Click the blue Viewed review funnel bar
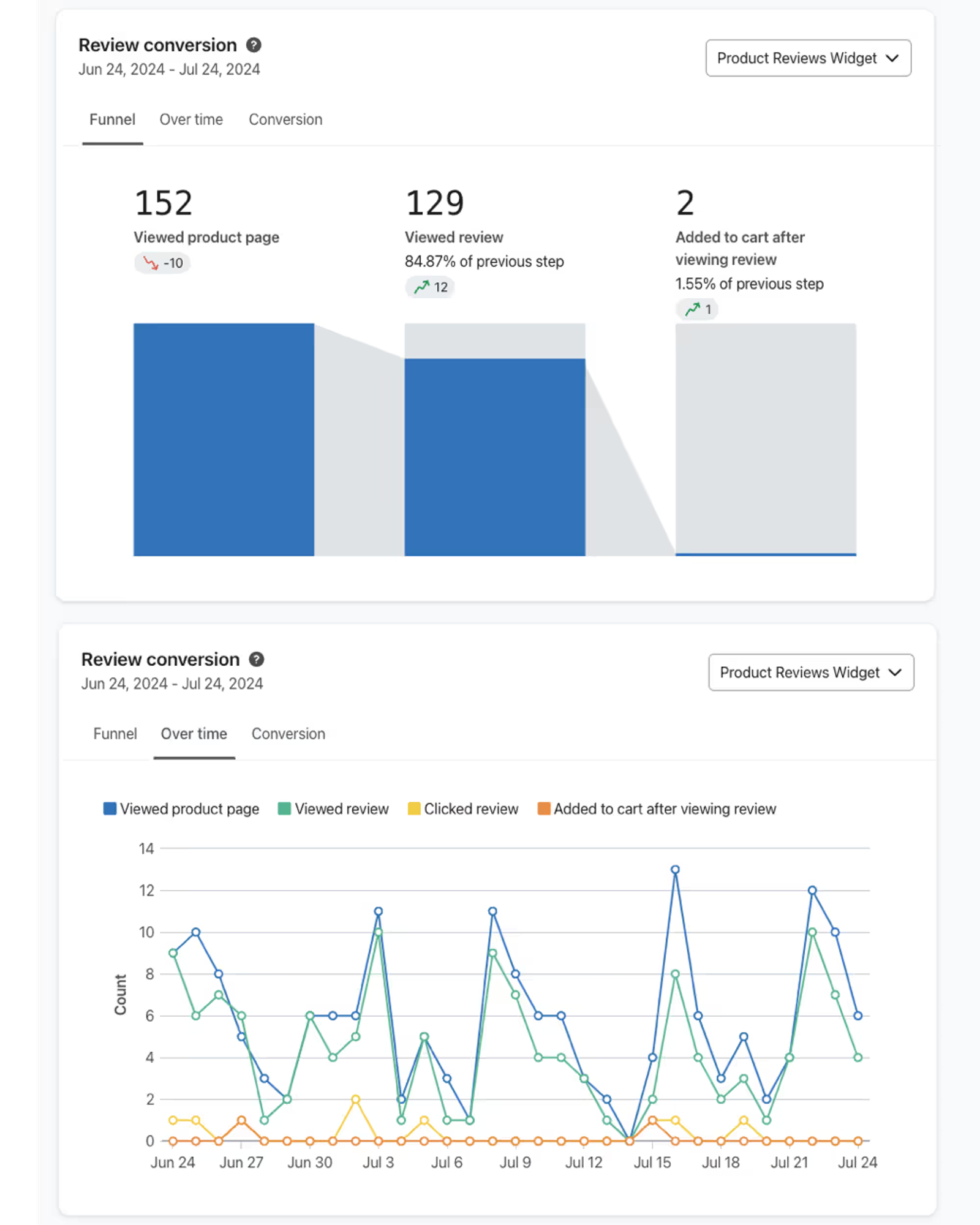The width and height of the screenshot is (980, 1225). [495, 458]
